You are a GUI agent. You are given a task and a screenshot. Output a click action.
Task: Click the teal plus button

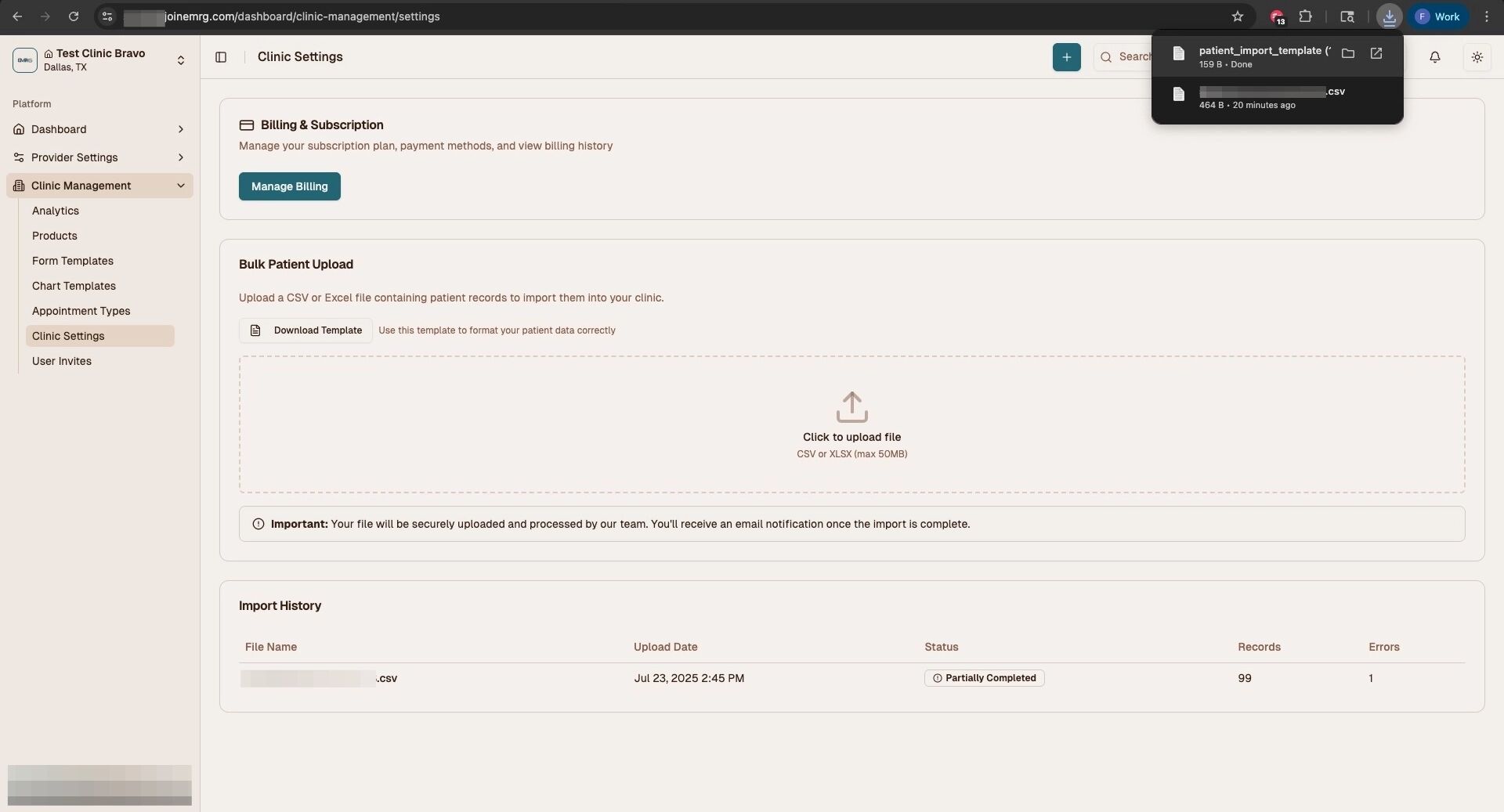coord(1067,57)
